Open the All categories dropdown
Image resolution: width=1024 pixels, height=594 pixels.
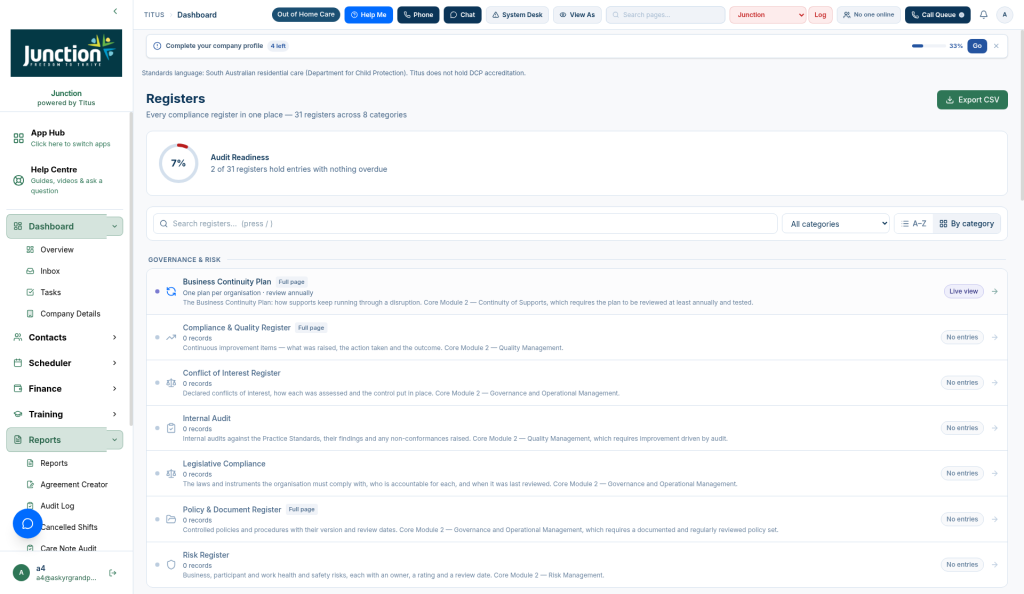pyautogui.click(x=837, y=223)
